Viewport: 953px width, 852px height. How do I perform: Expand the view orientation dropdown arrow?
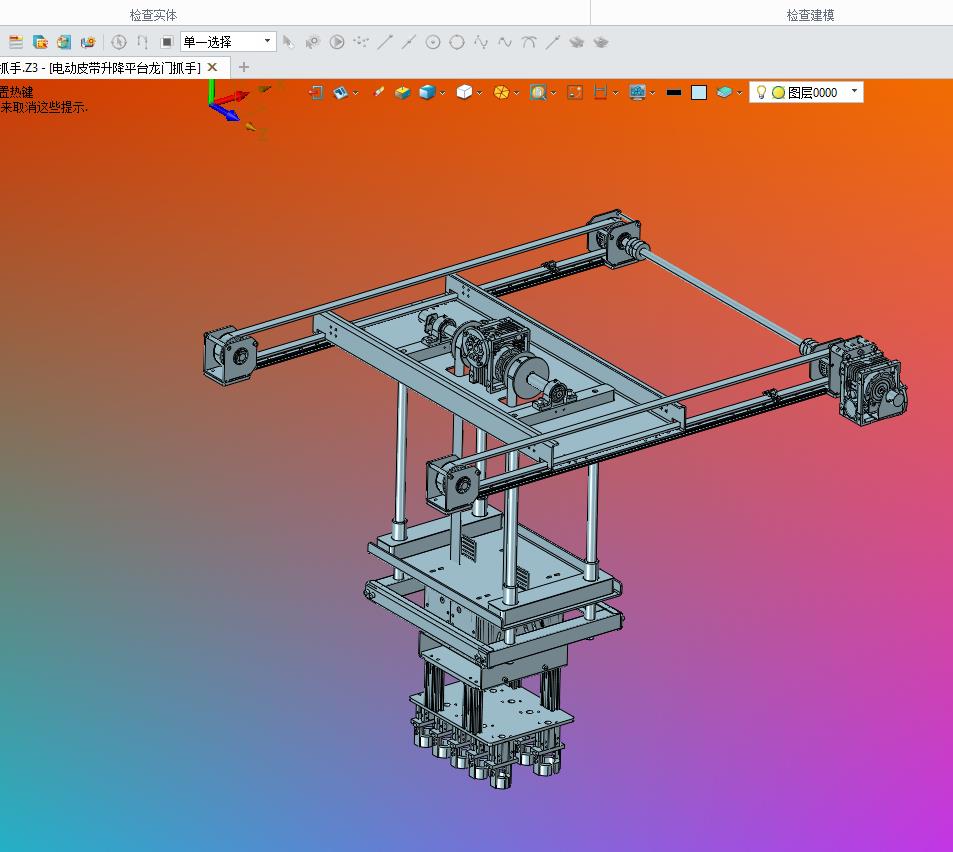[x=356, y=93]
